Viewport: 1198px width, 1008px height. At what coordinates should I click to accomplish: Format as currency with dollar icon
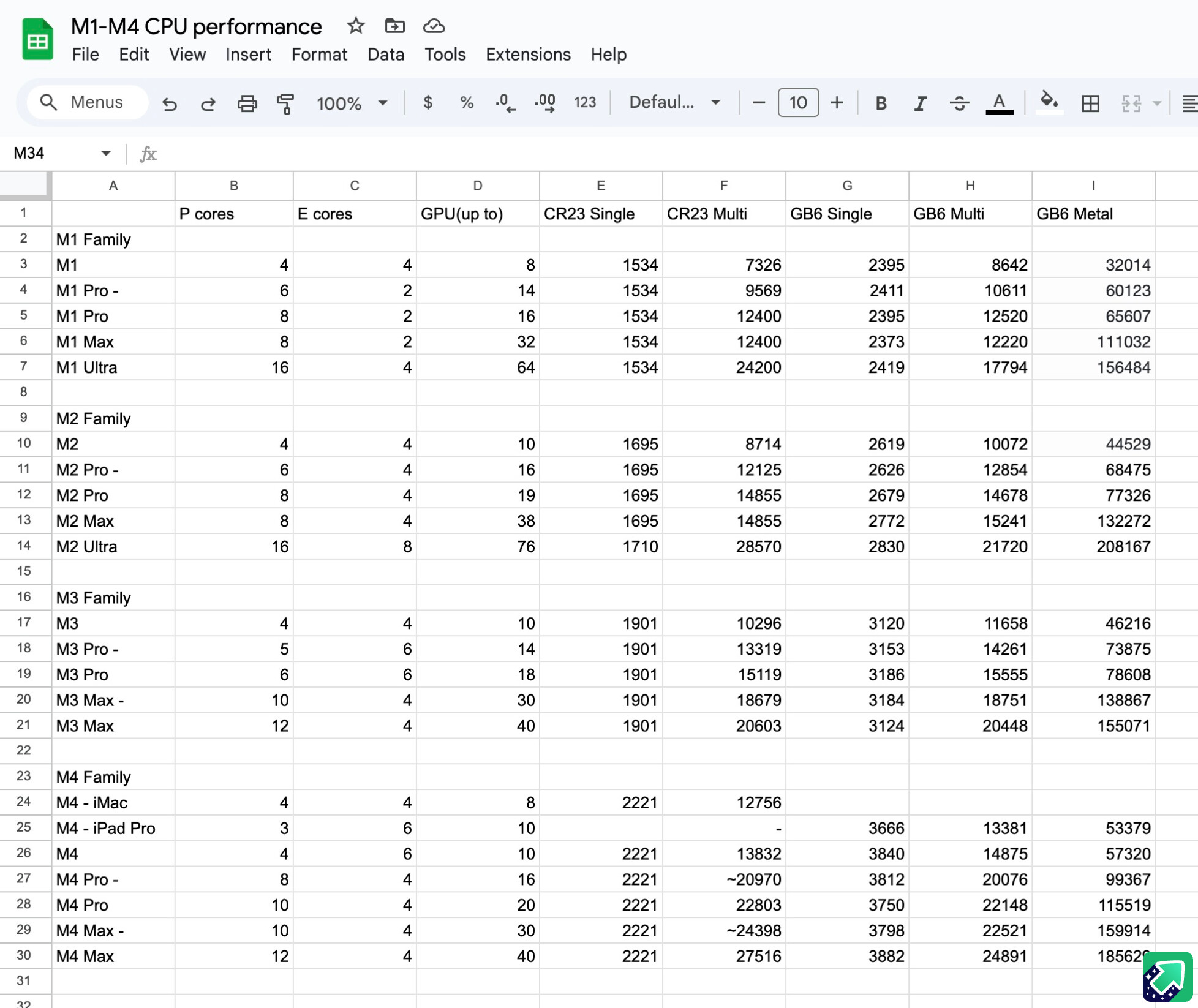(428, 102)
